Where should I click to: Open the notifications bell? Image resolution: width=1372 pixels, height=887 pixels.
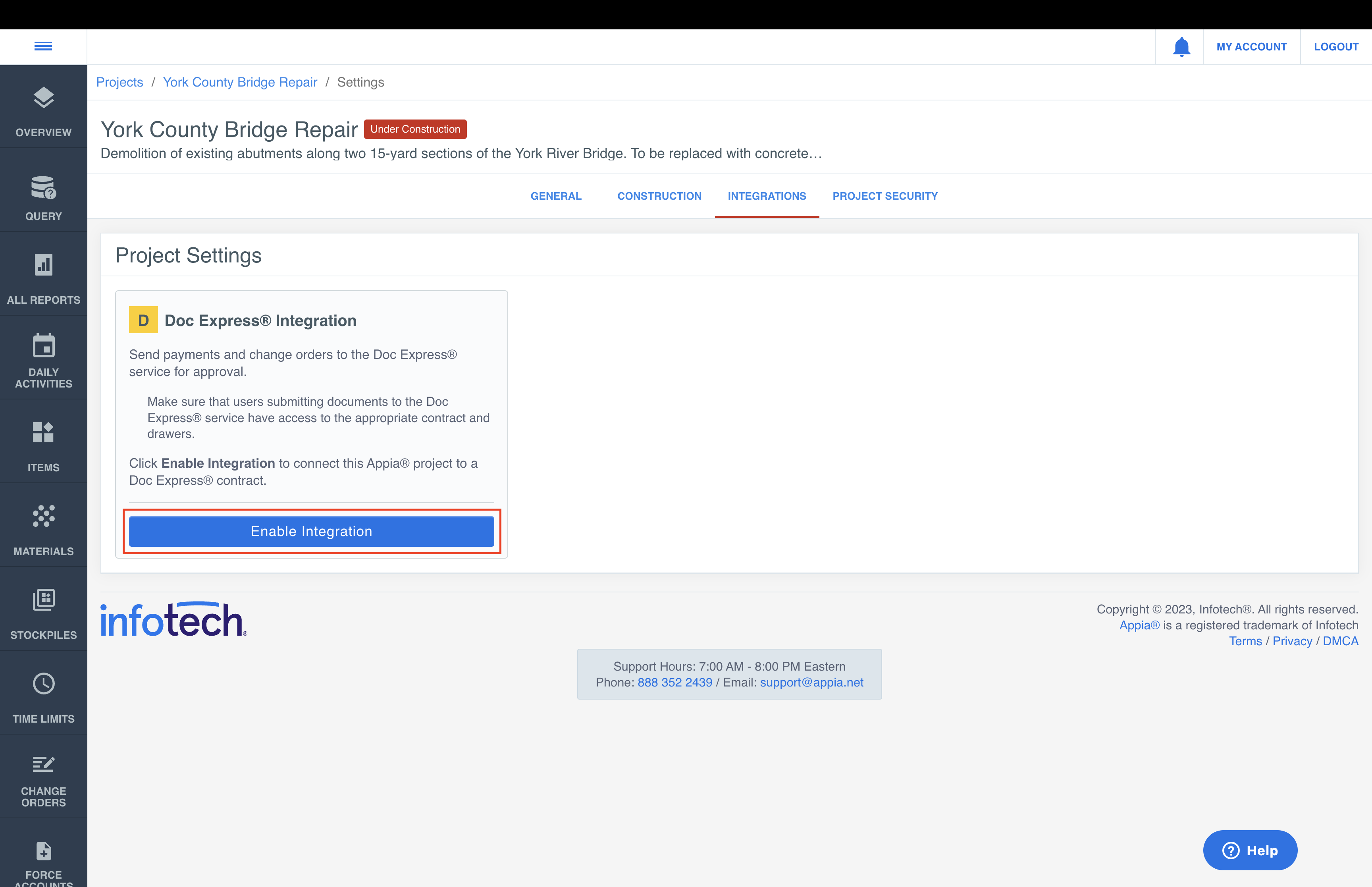[1181, 47]
